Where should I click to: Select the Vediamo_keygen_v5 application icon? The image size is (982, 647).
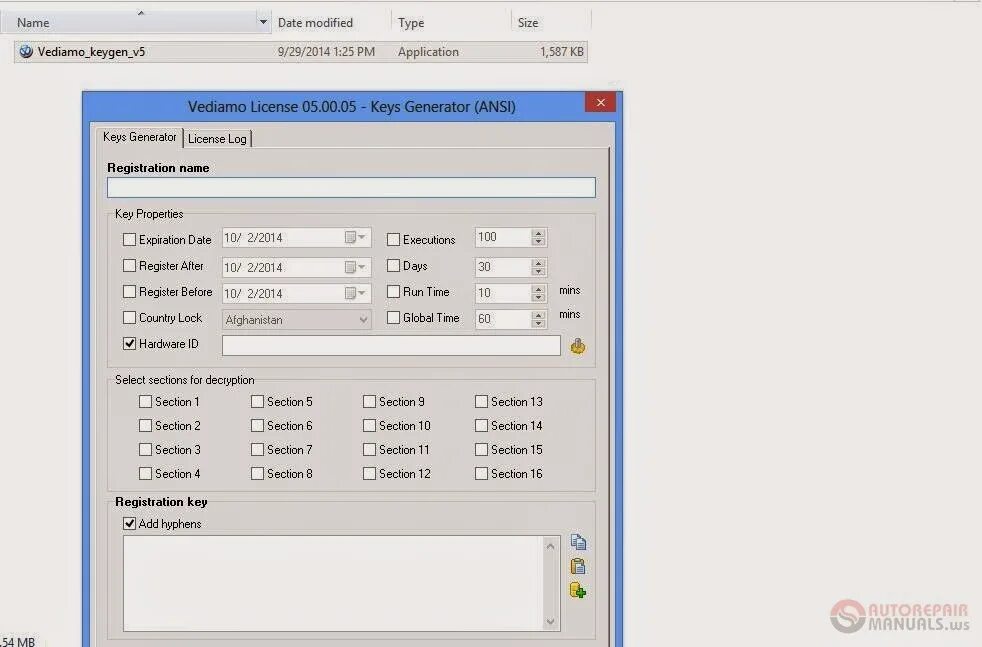point(26,51)
